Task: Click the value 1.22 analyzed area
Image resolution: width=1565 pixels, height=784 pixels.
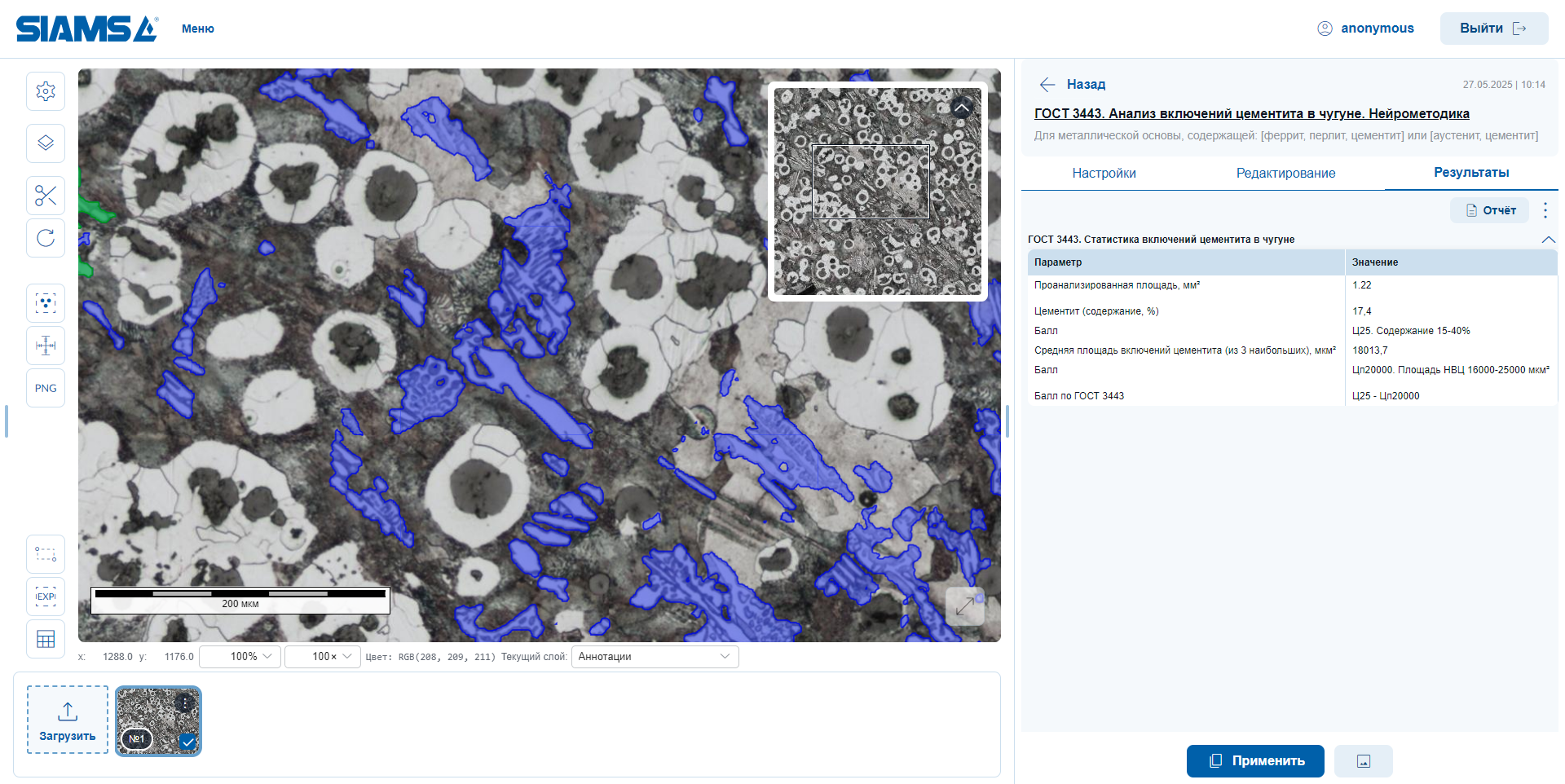Action: tap(1361, 285)
